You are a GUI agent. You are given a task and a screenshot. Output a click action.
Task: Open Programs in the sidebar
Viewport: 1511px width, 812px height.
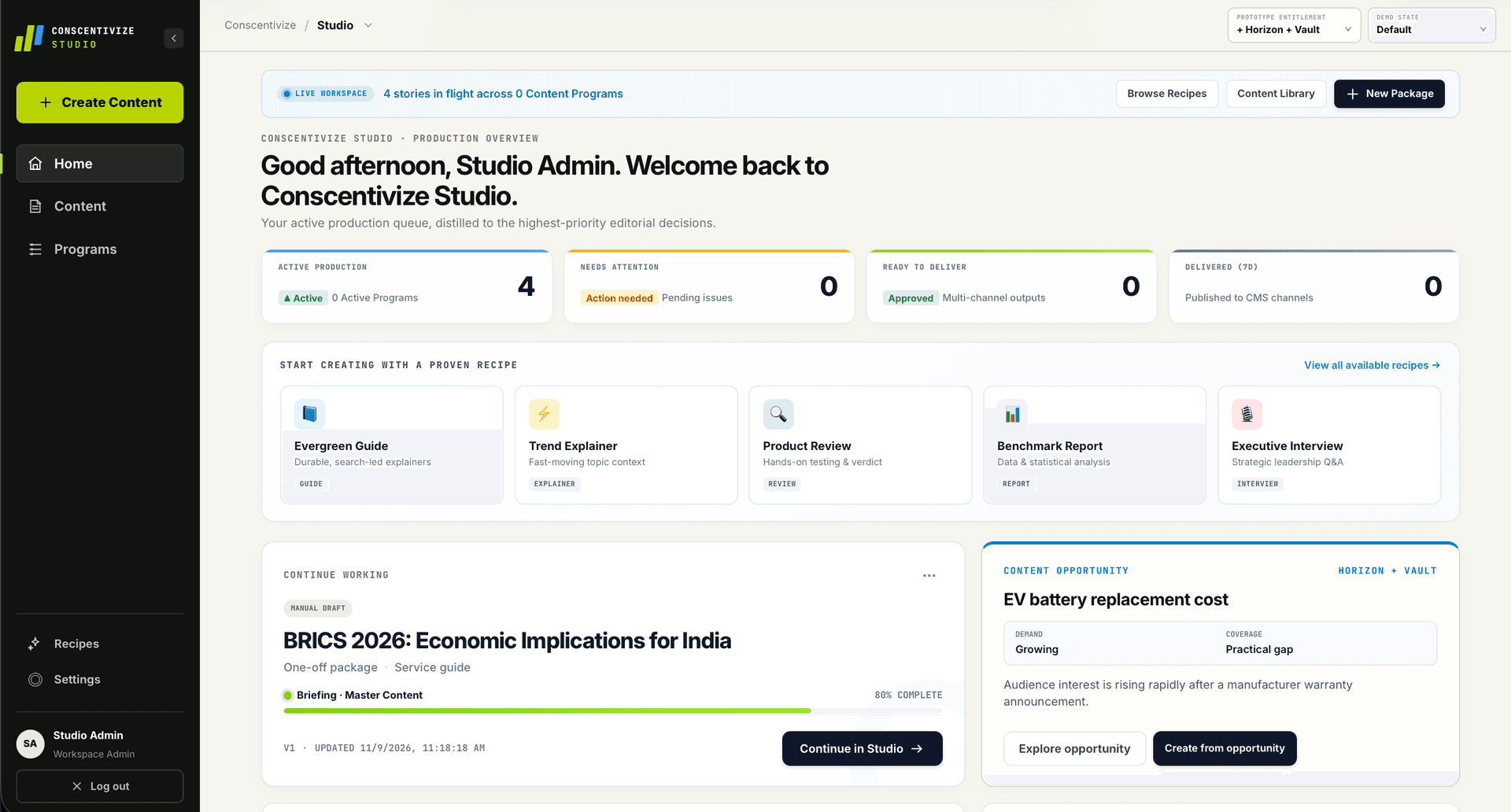(100, 249)
